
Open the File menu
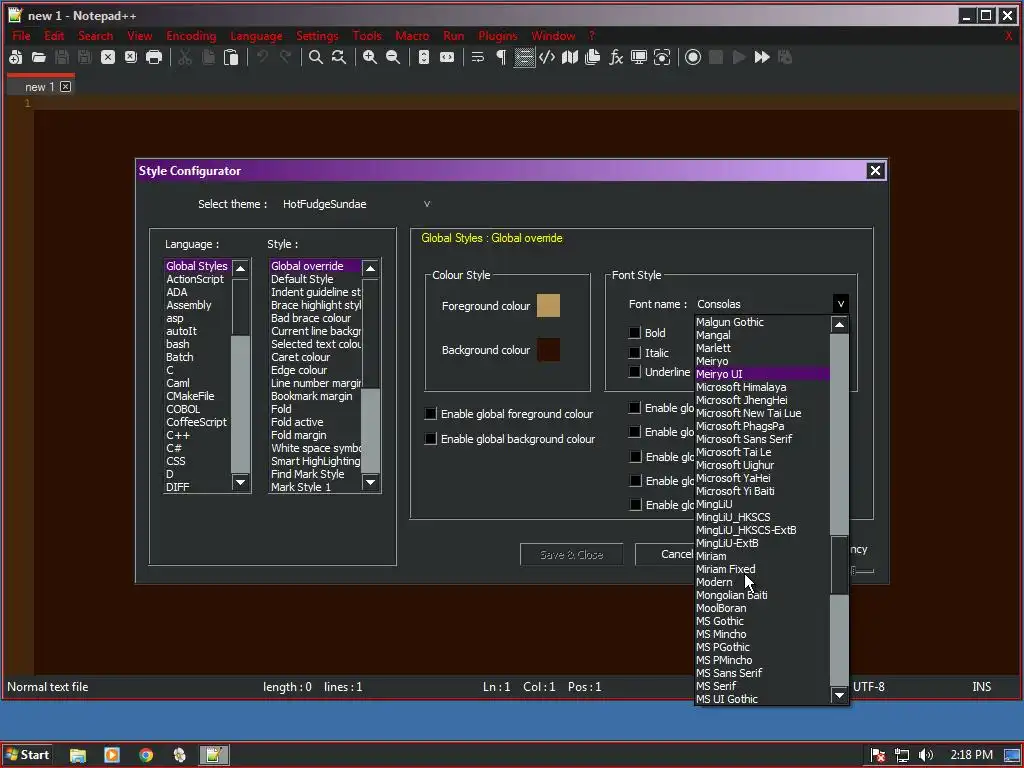(21, 36)
